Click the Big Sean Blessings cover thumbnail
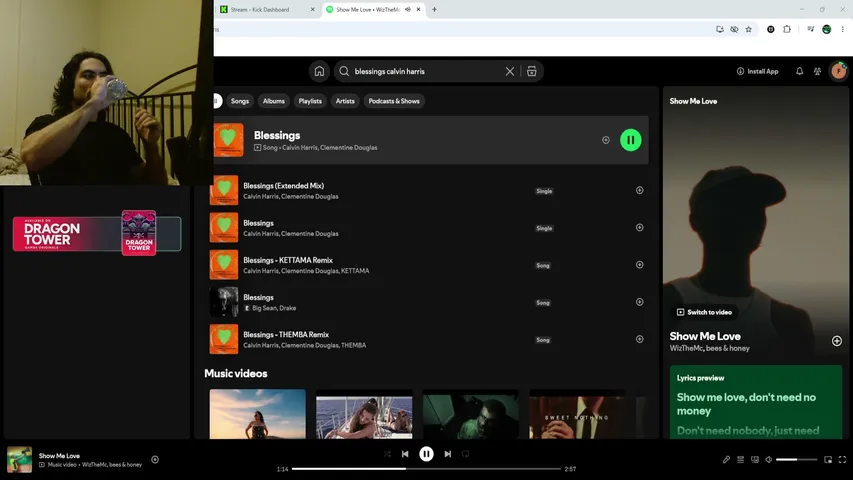The height and width of the screenshot is (480, 853). (224, 301)
